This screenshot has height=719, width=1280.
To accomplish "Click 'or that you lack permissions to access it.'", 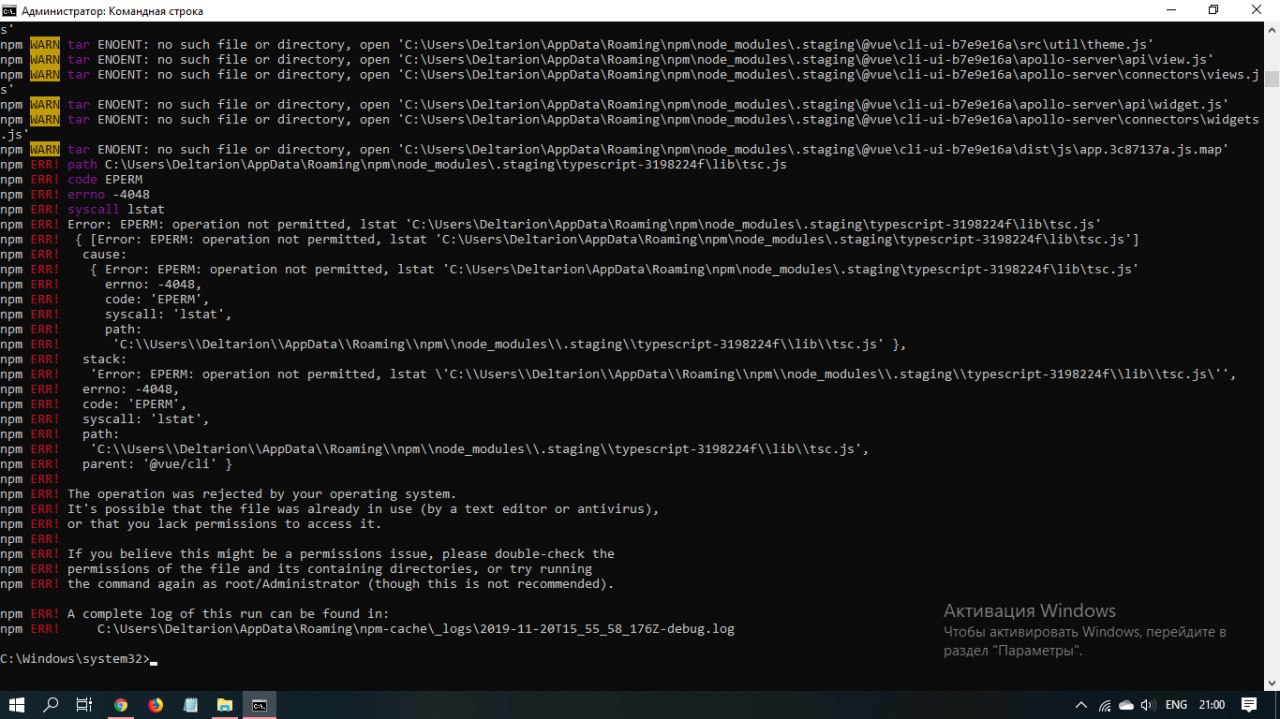I will click(x=224, y=524).
